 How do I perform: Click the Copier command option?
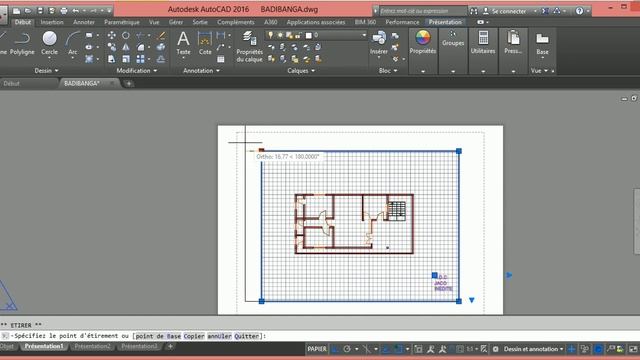tap(194, 336)
